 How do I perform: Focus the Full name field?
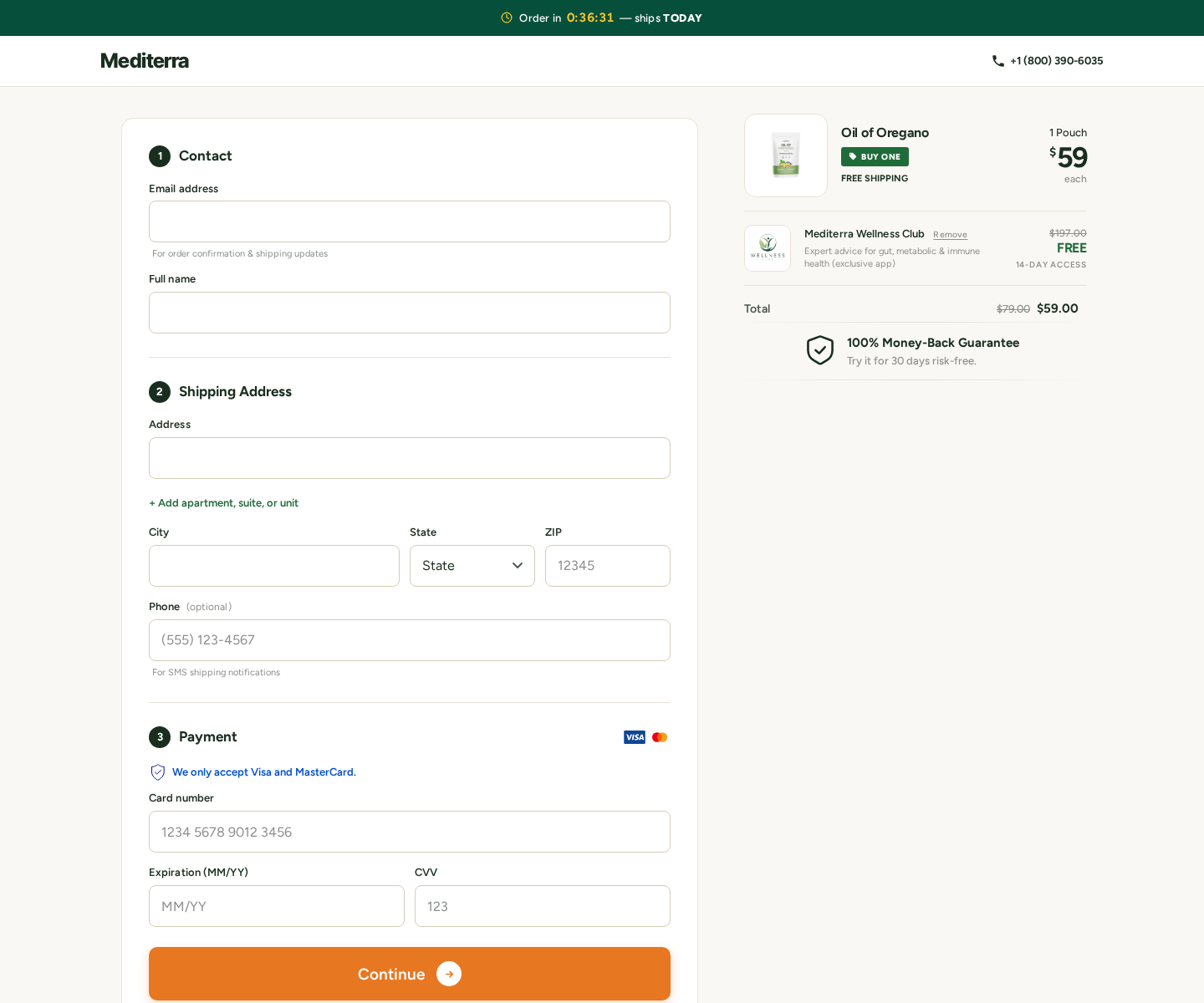pyautogui.click(x=410, y=313)
